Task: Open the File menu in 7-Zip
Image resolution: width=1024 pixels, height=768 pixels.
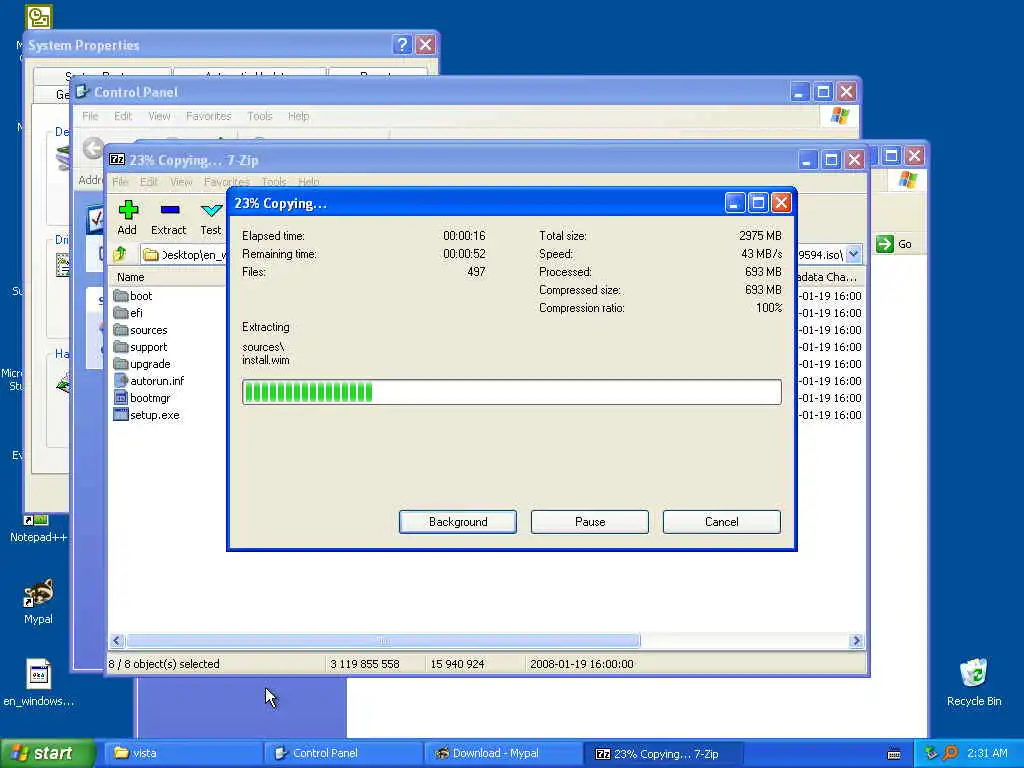Action: click(120, 182)
